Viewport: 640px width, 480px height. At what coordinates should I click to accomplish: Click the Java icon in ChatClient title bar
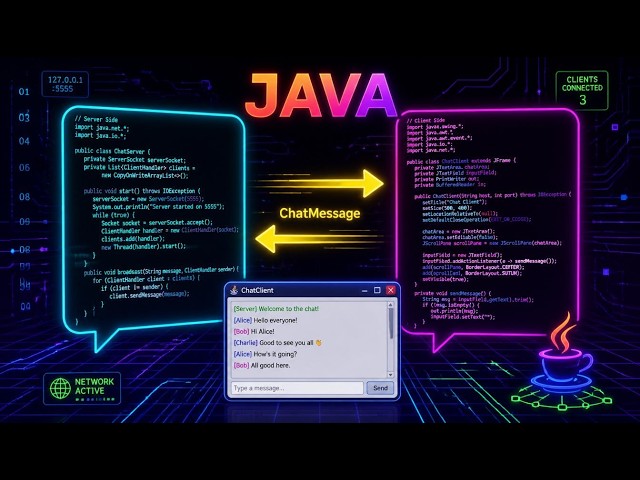pyautogui.click(x=234, y=290)
